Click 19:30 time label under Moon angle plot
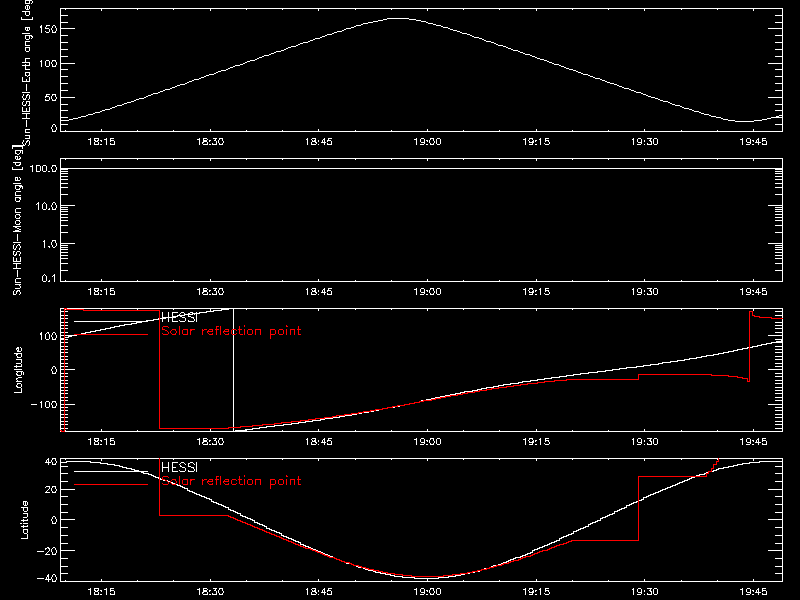Viewport: 800px width, 600px height. [x=645, y=292]
